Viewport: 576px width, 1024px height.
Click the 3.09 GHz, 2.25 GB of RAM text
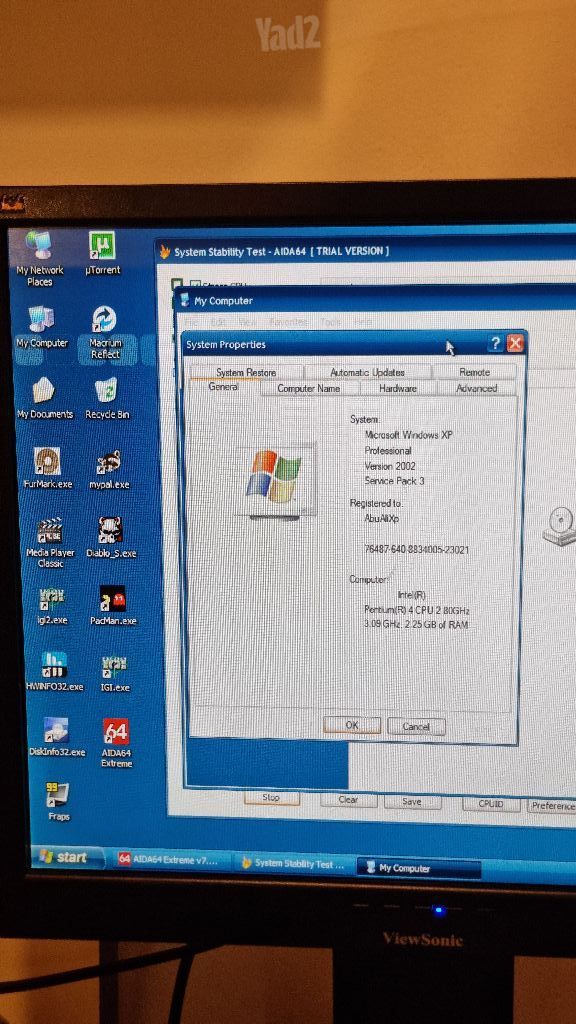tap(416, 624)
